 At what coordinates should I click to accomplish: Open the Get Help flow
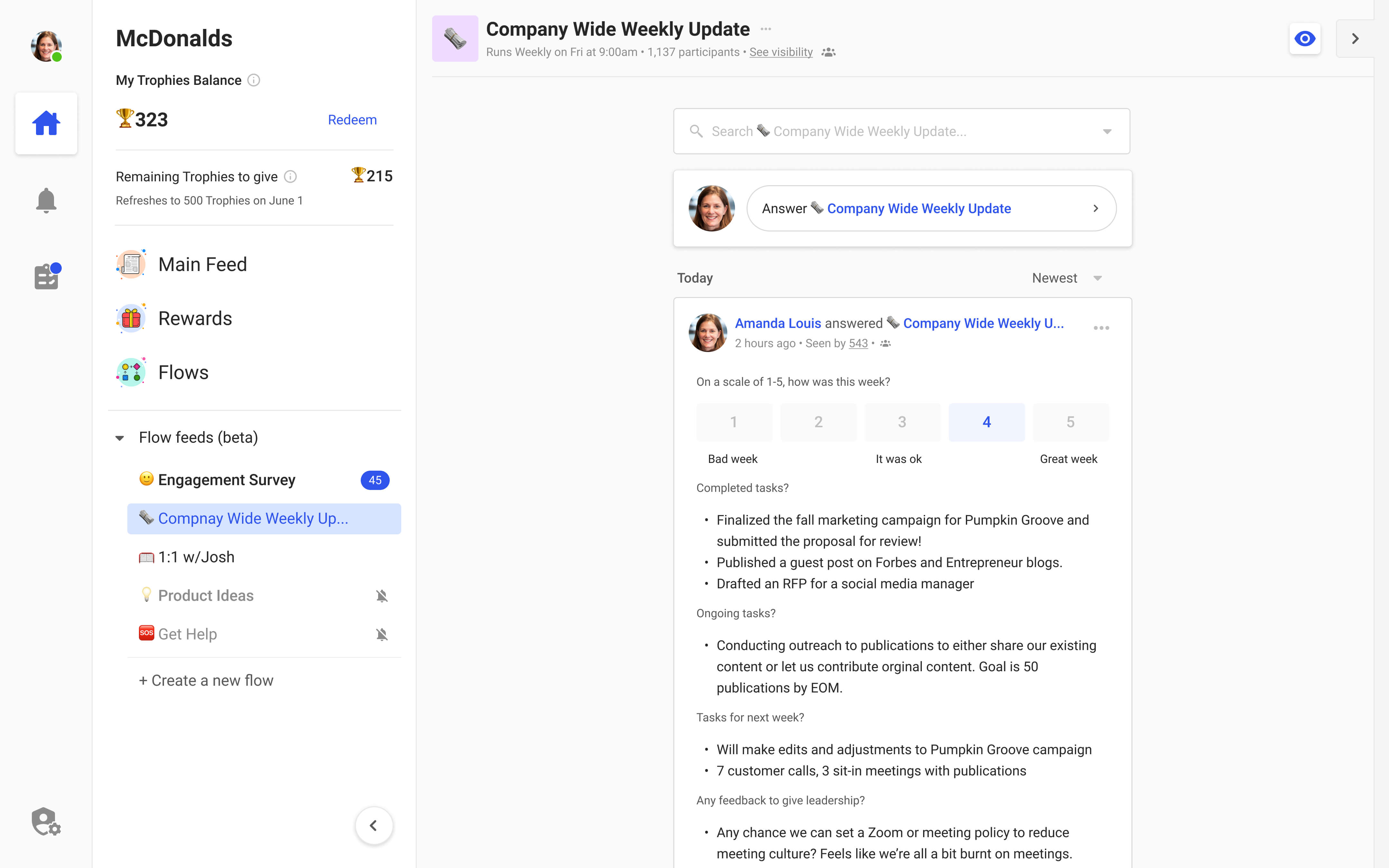pos(264,634)
